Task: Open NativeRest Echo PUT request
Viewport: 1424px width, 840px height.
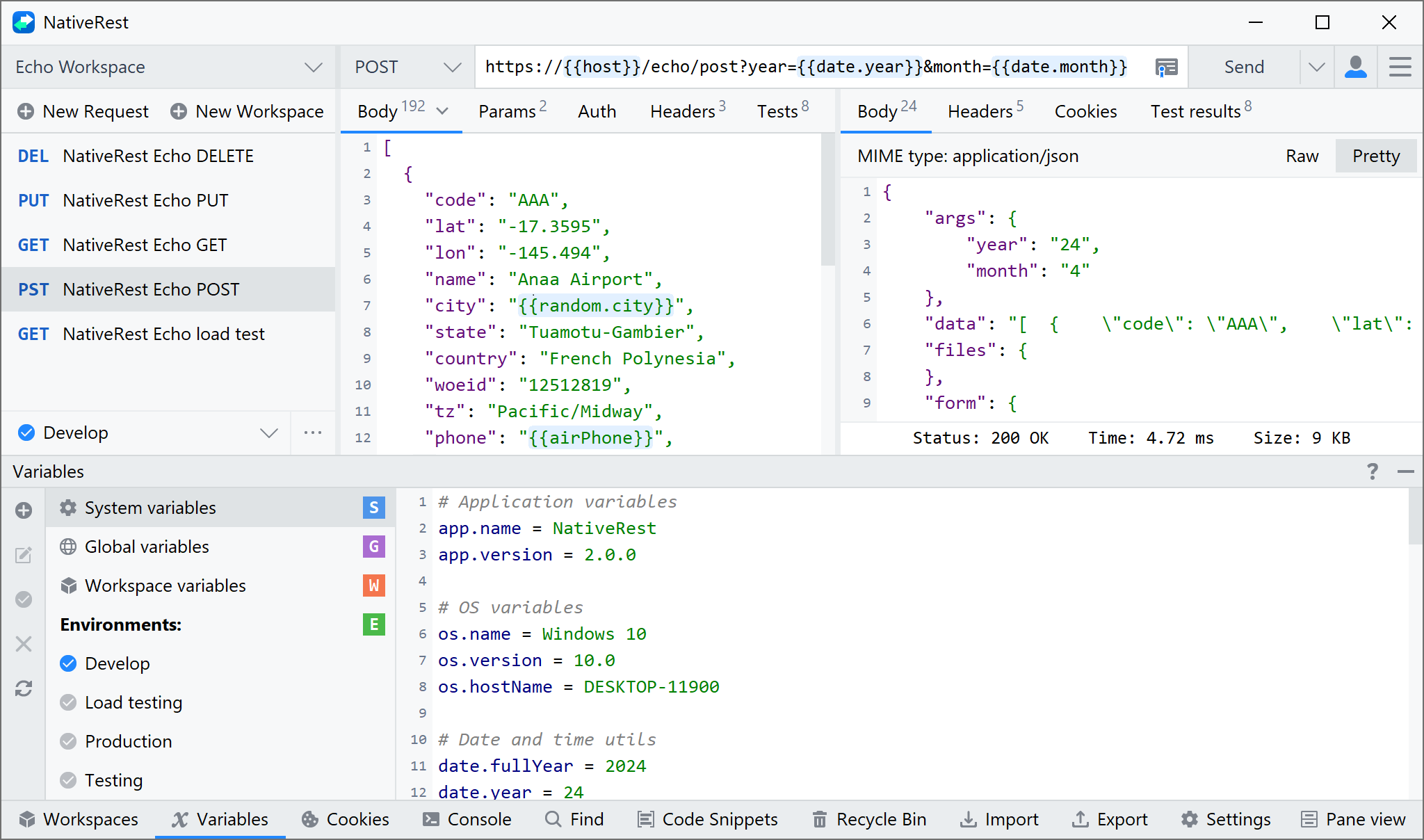Action: [168, 200]
